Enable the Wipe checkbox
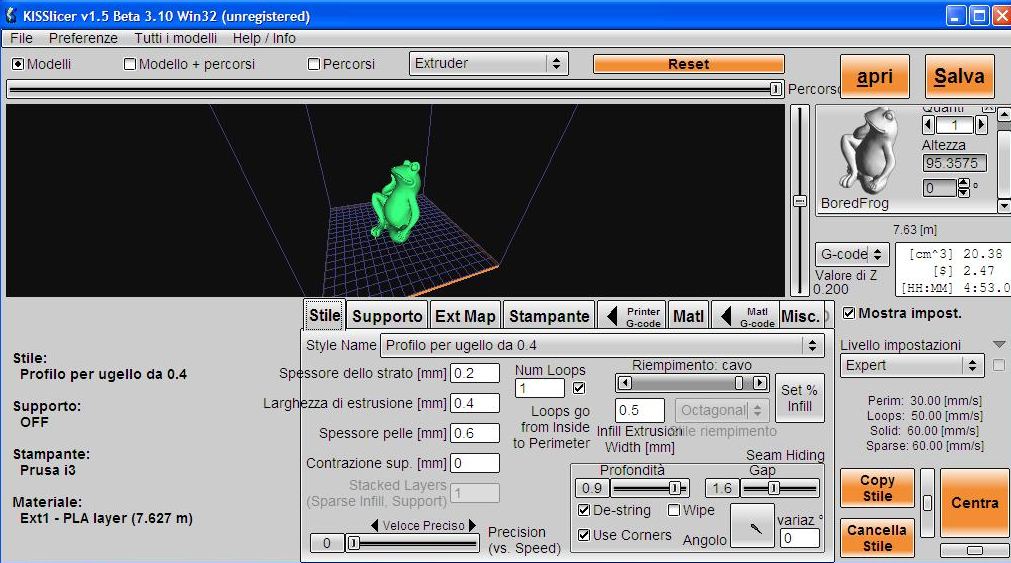 [x=674, y=511]
